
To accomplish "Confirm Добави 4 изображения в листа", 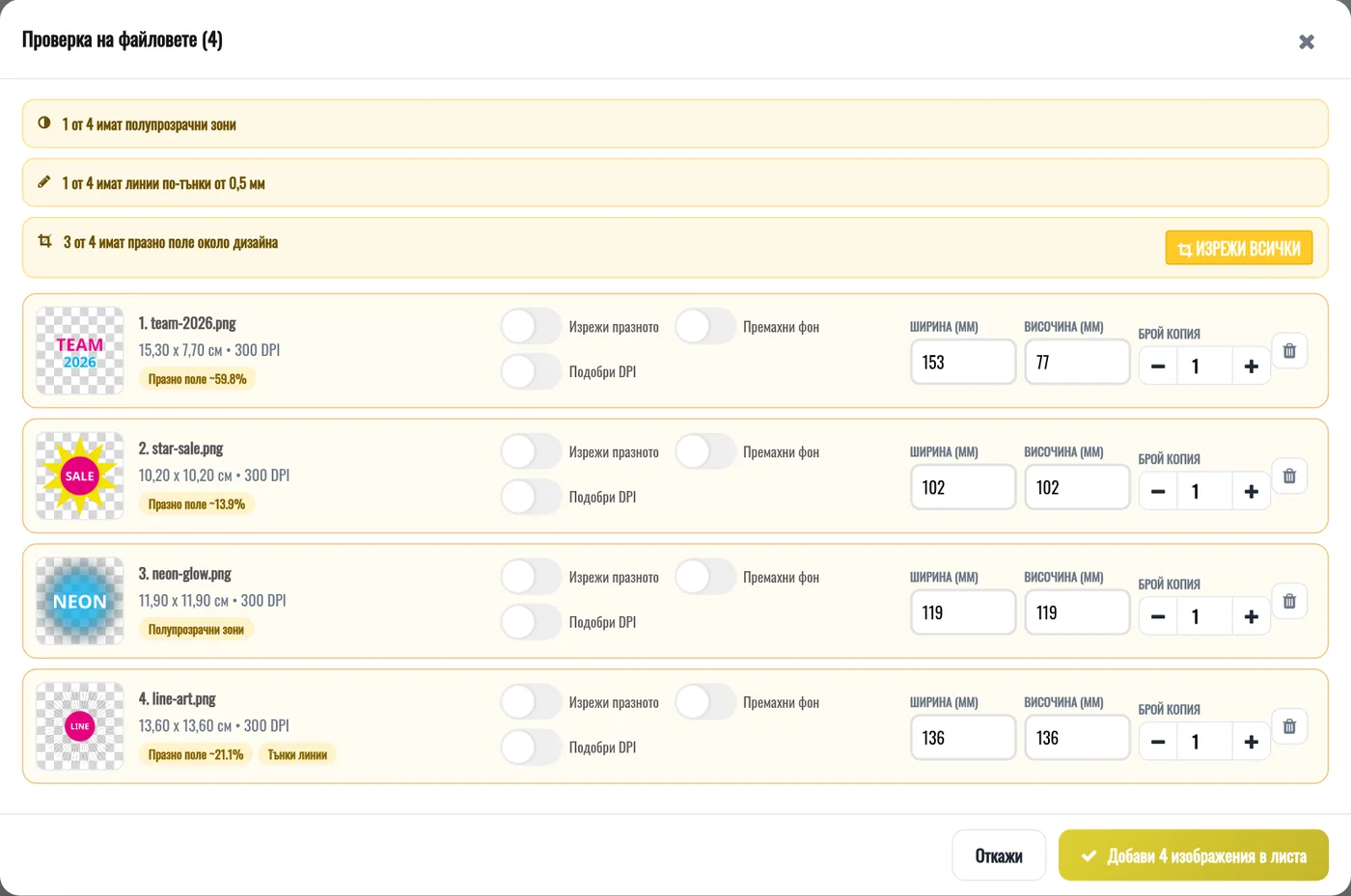I will click(x=1194, y=855).
